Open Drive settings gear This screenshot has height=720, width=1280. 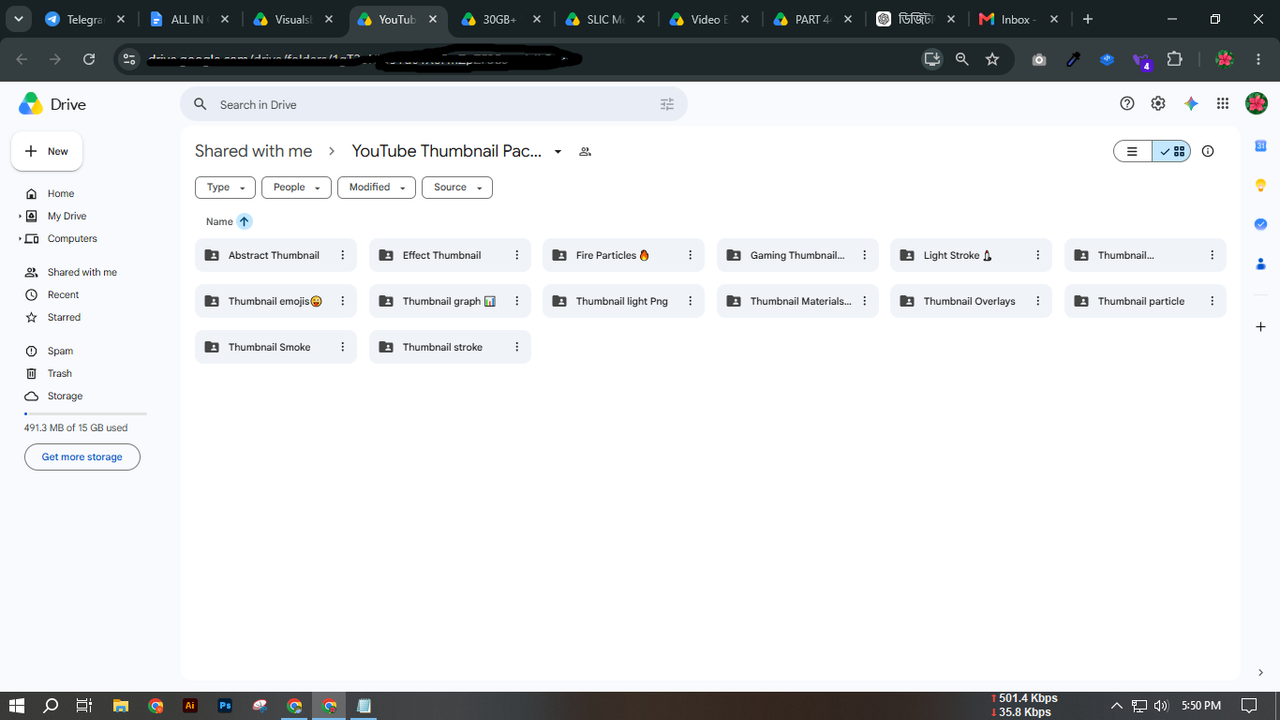click(x=1158, y=104)
